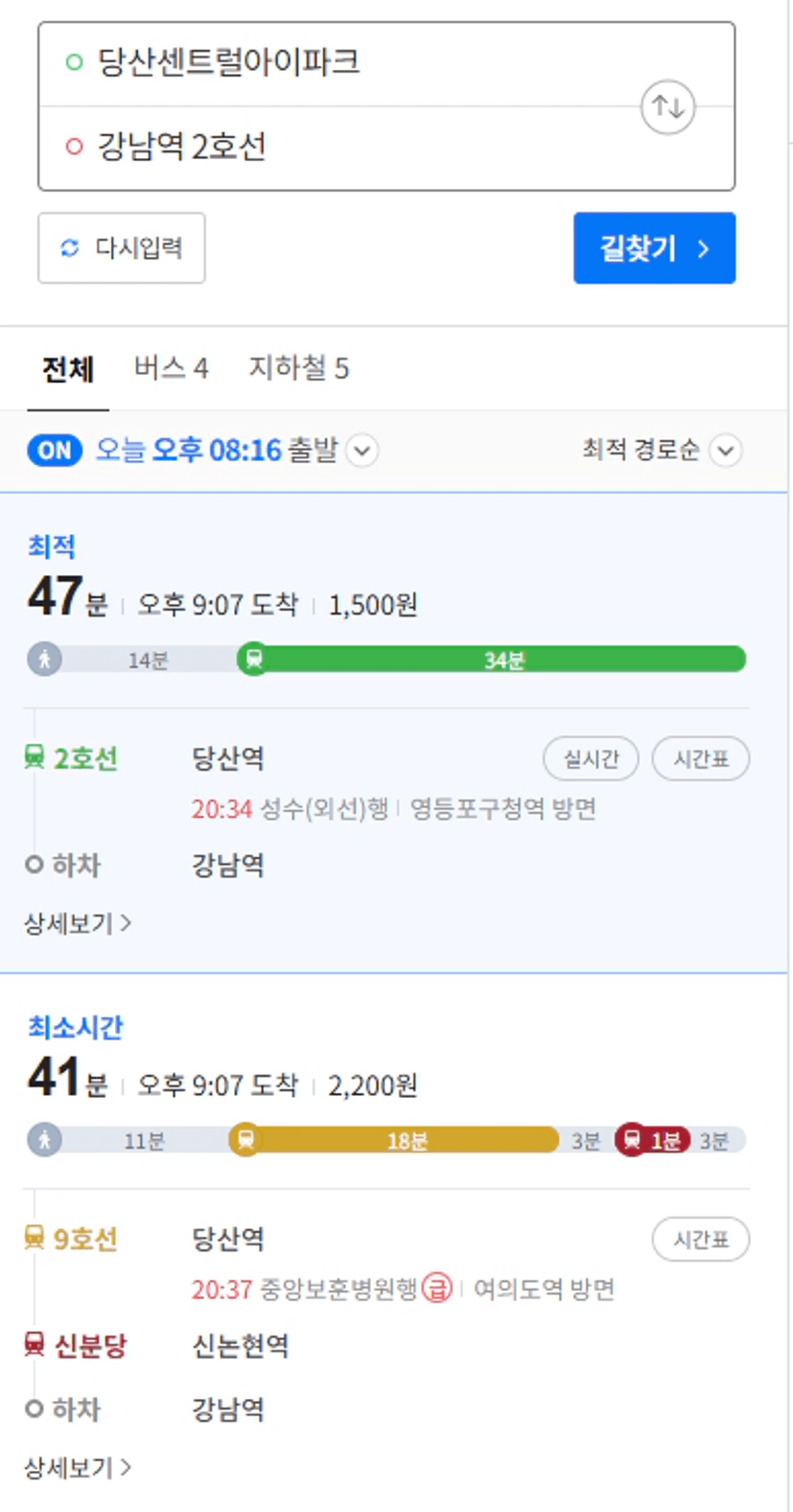
Task: Switch to the 버스 4 tab
Action: 171,368
